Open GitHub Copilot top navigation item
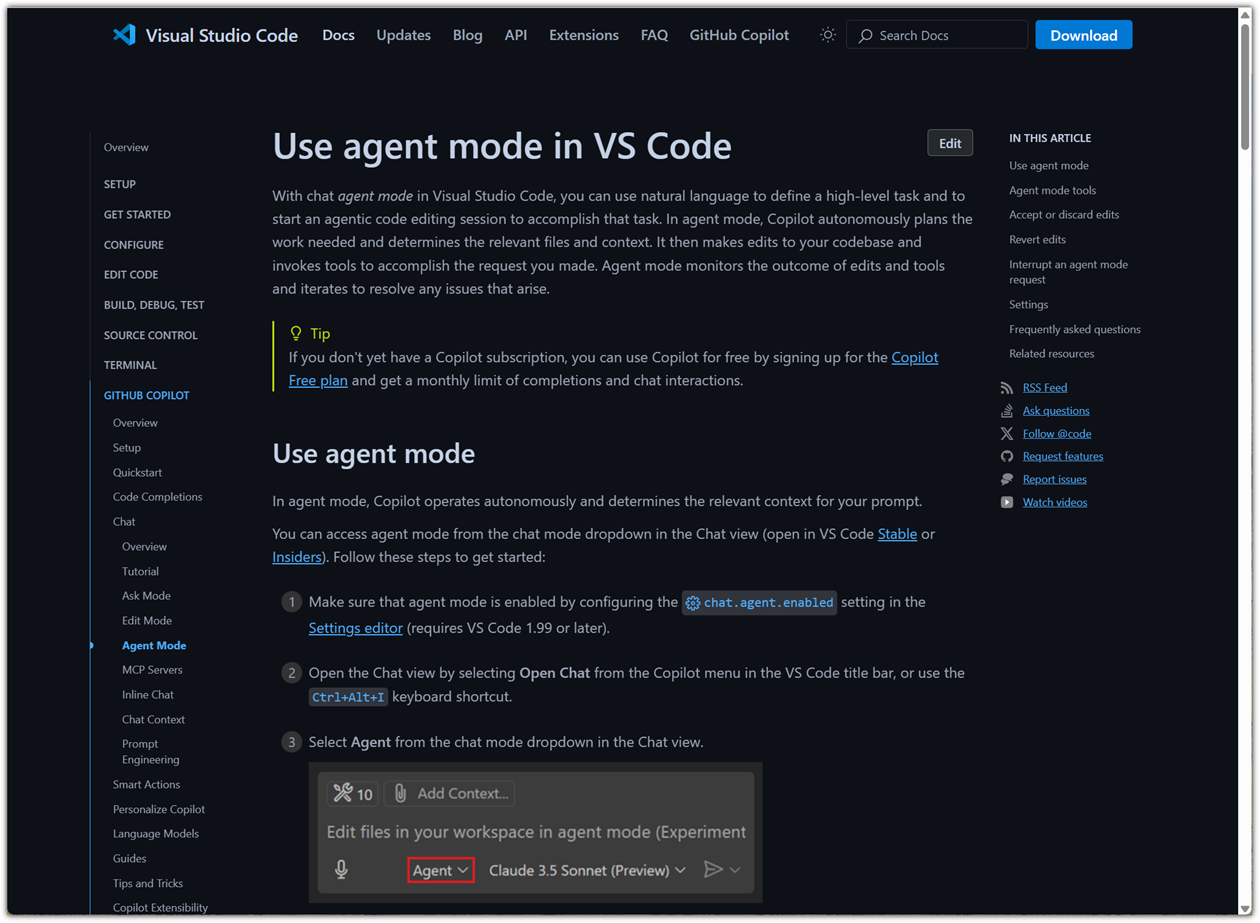Viewport: 1260px width, 923px height. [739, 35]
